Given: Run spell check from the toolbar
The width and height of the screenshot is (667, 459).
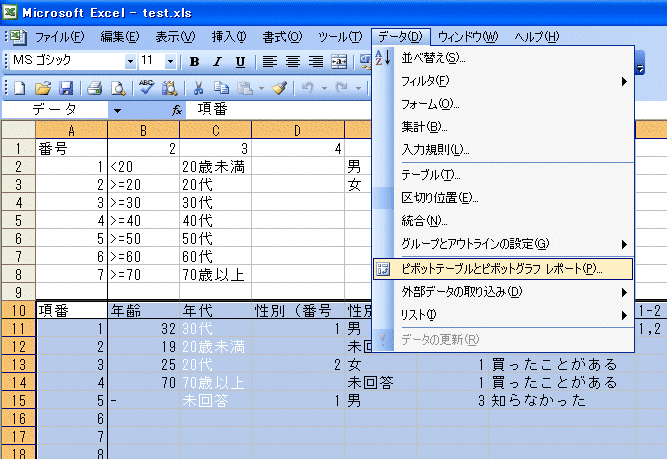Looking at the screenshot, I should point(147,88).
